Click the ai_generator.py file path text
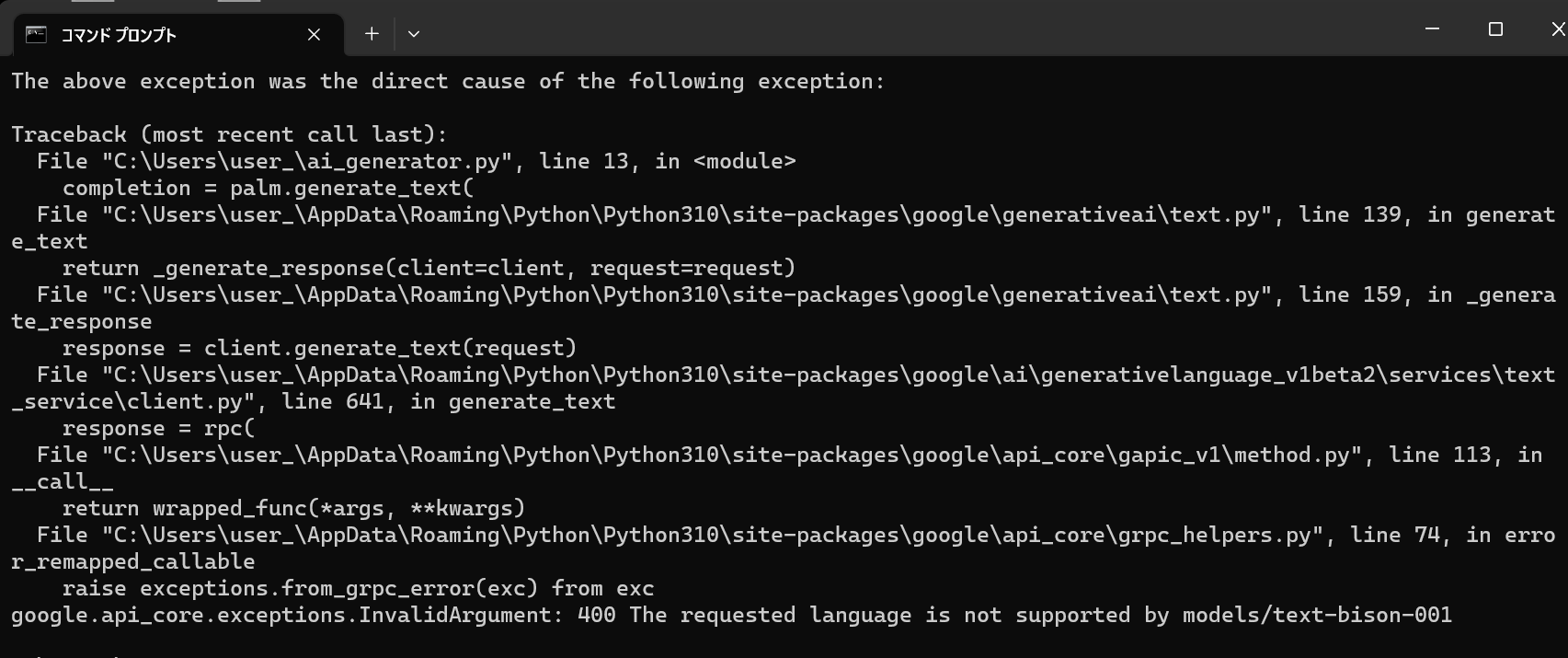 [307, 161]
